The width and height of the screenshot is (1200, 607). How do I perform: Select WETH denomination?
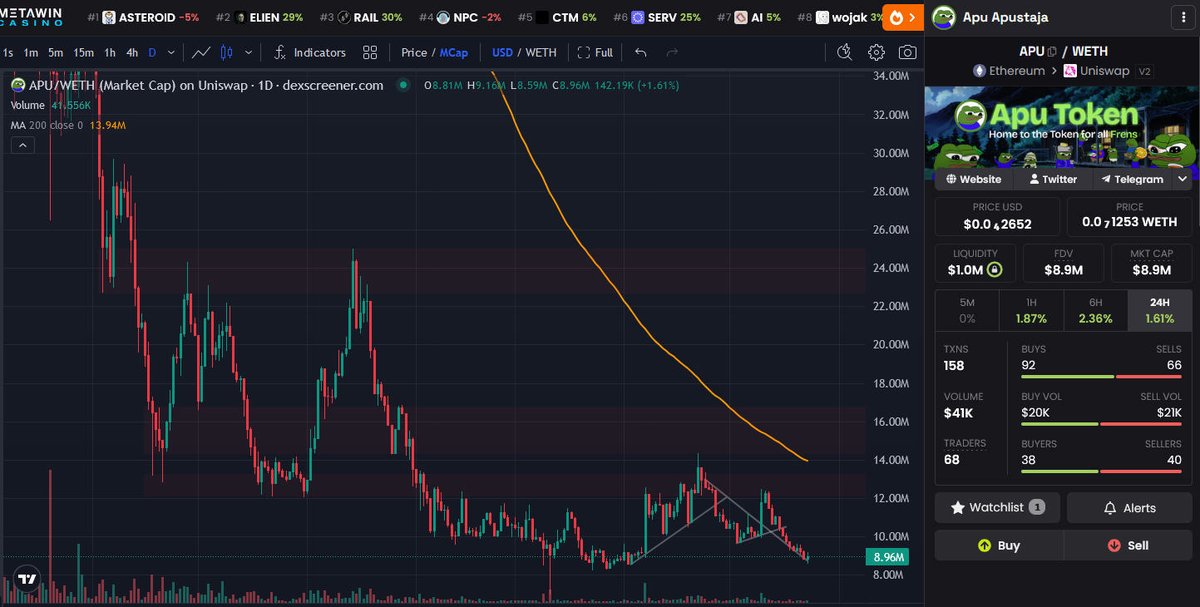click(541, 52)
